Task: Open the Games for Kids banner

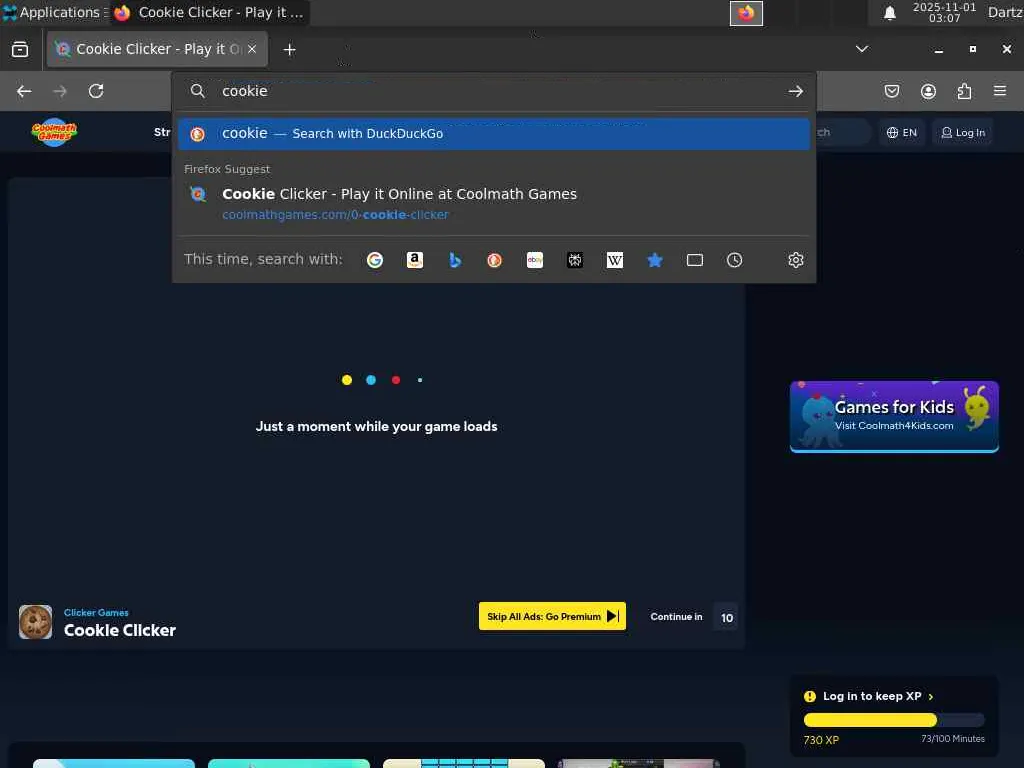Action: pyautogui.click(x=894, y=417)
